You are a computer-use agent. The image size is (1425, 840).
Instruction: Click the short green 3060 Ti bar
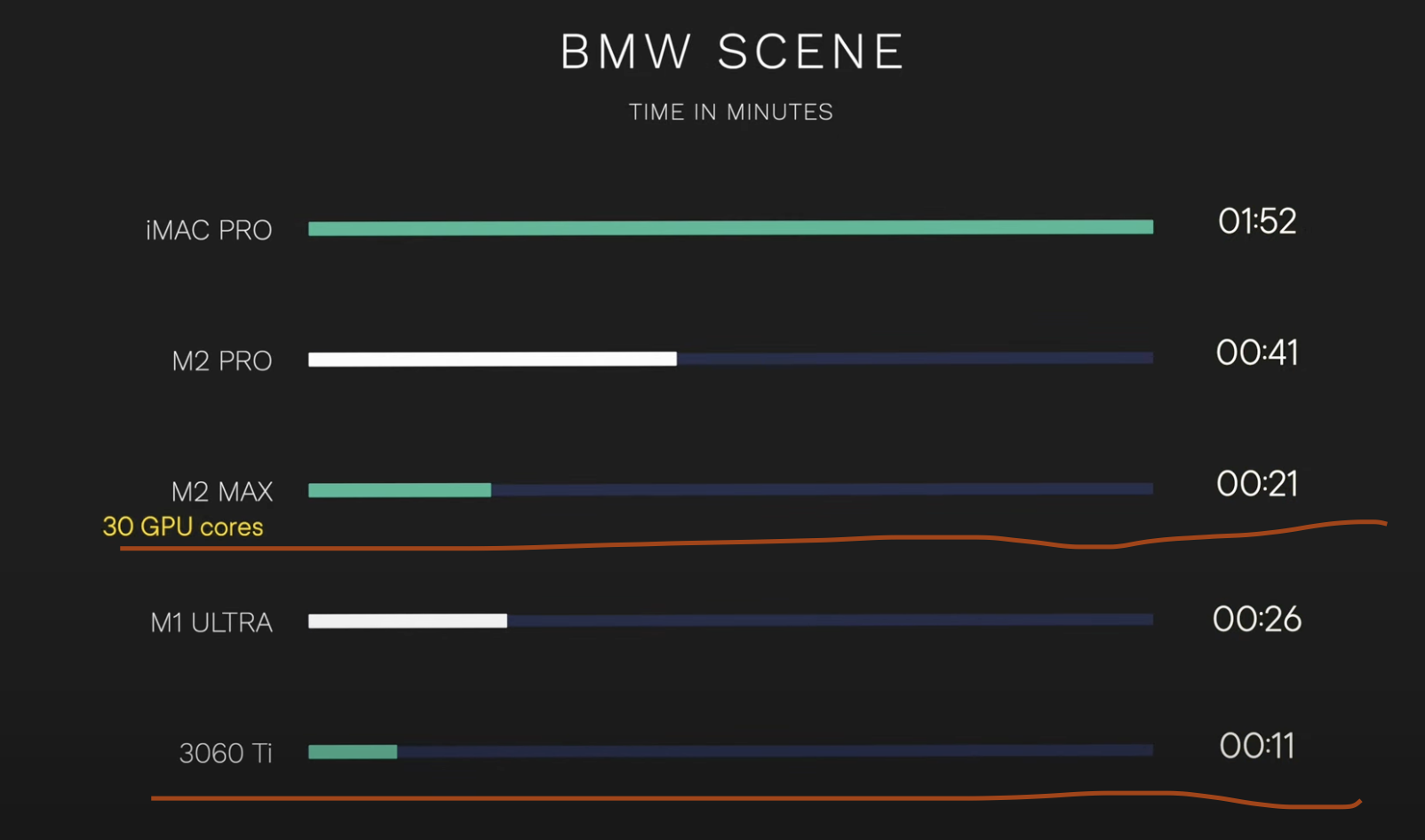pos(353,752)
